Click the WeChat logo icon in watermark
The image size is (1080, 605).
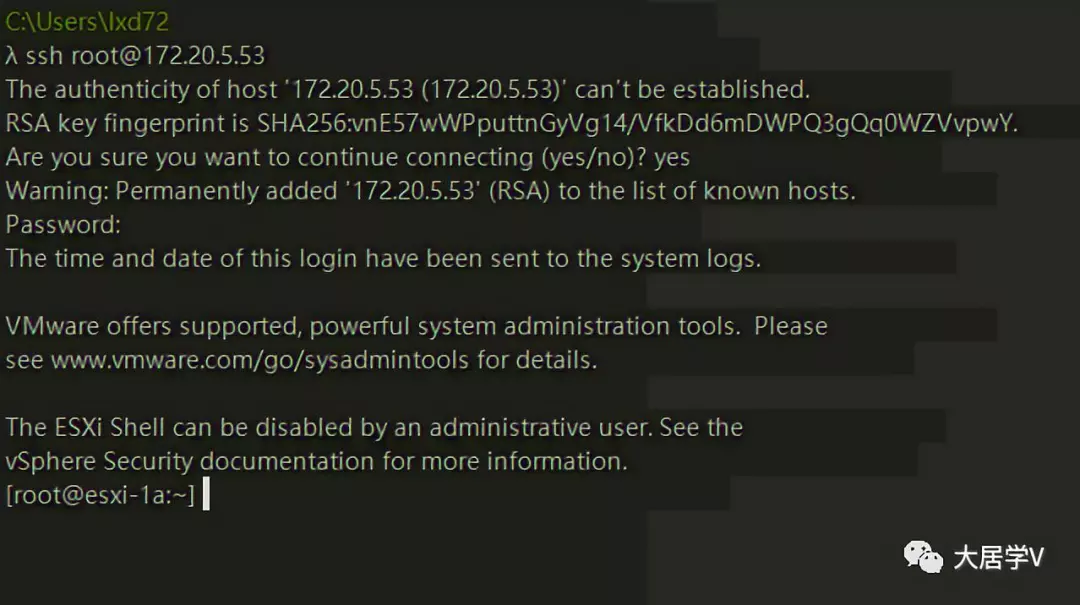[x=923, y=557]
